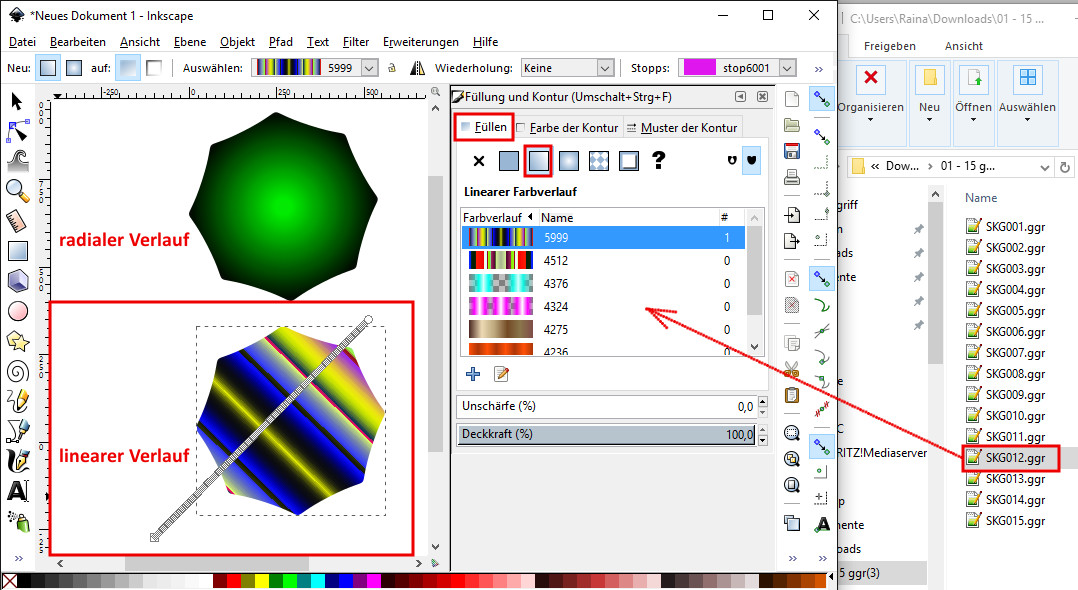Expand toolbox overflow chevron at bottom left
The image size is (1078, 590).
click(19, 558)
